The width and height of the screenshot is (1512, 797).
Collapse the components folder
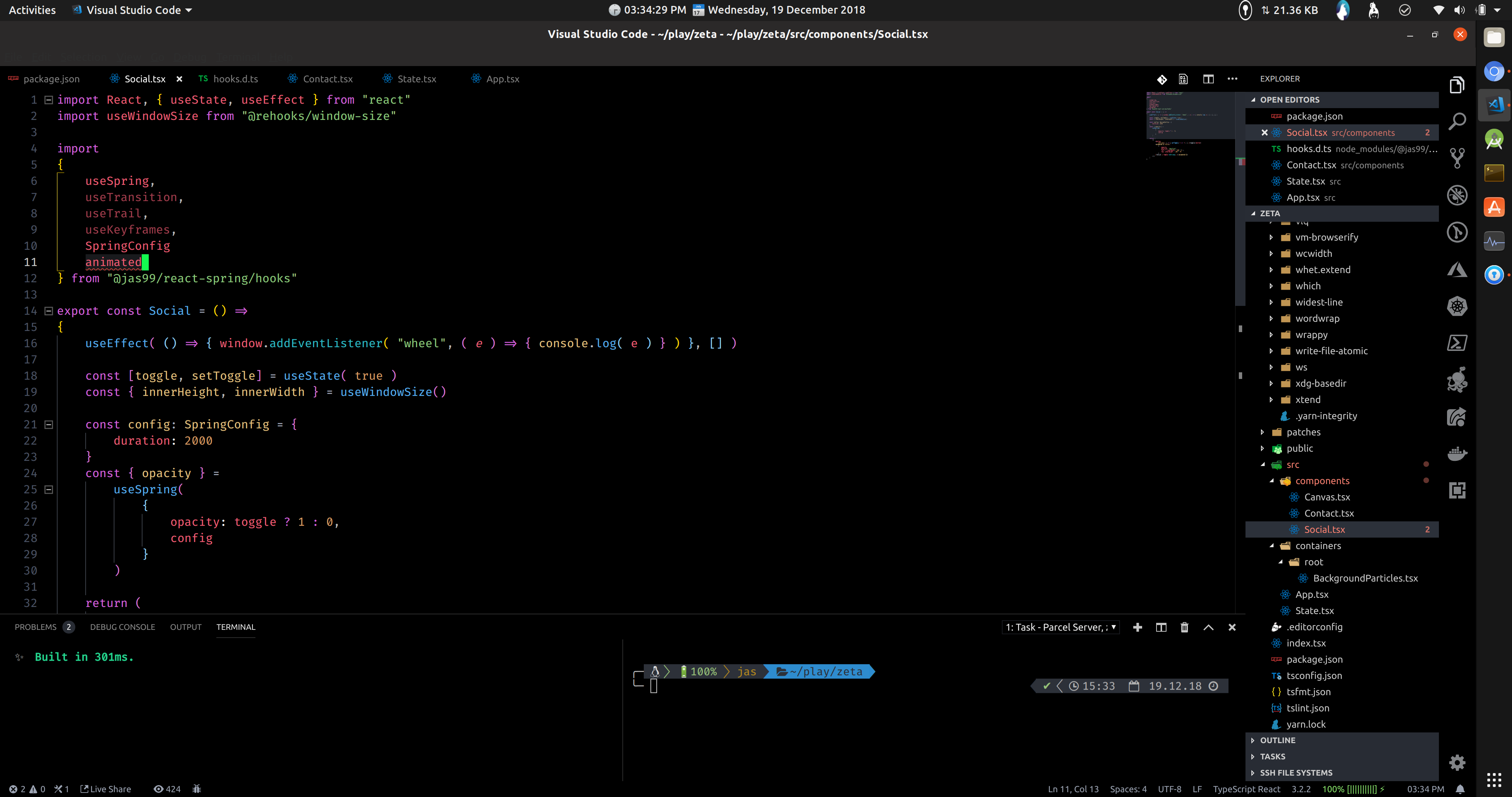(x=1341, y=481)
